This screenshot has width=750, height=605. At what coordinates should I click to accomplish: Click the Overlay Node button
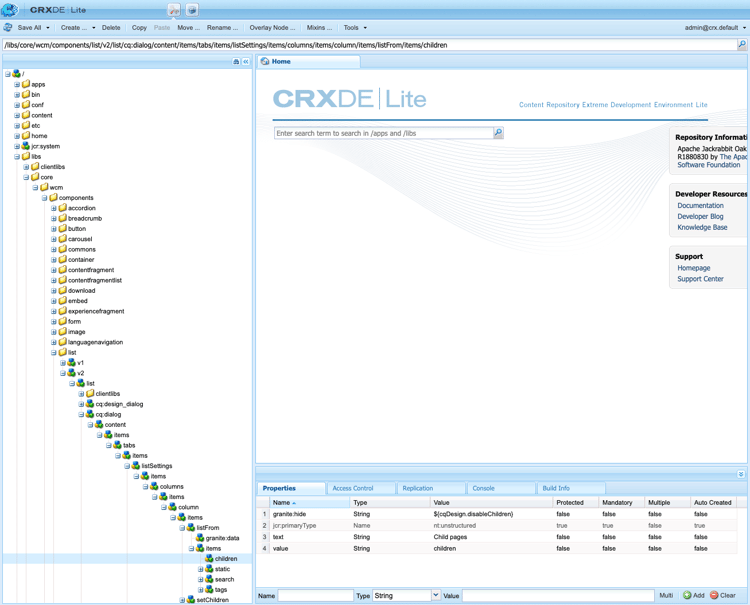click(x=272, y=28)
